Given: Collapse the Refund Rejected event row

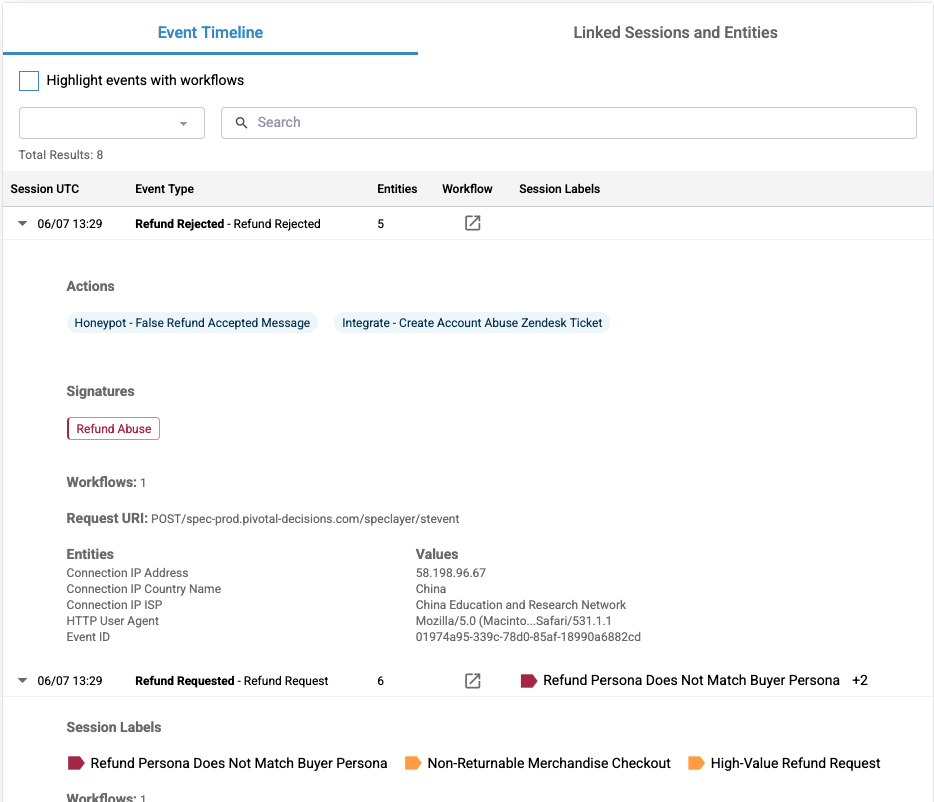Looking at the screenshot, I should (x=22, y=224).
